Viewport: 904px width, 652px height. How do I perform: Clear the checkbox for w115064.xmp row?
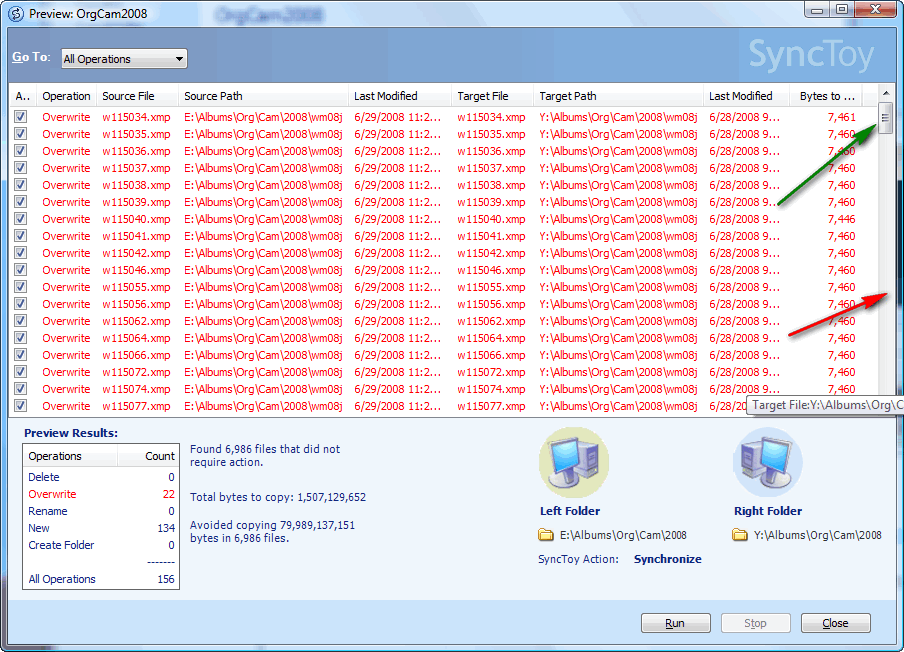pos(21,338)
